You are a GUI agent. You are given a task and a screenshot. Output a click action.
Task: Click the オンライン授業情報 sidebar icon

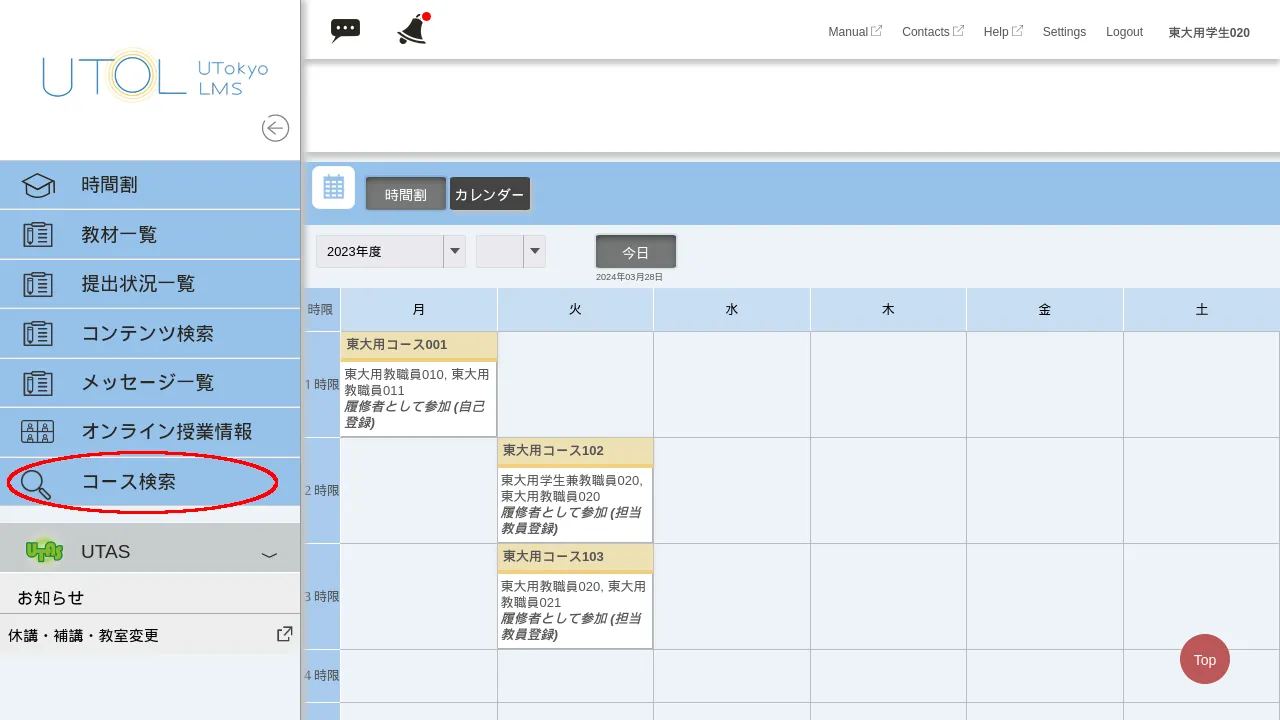(x=38, y=432)
